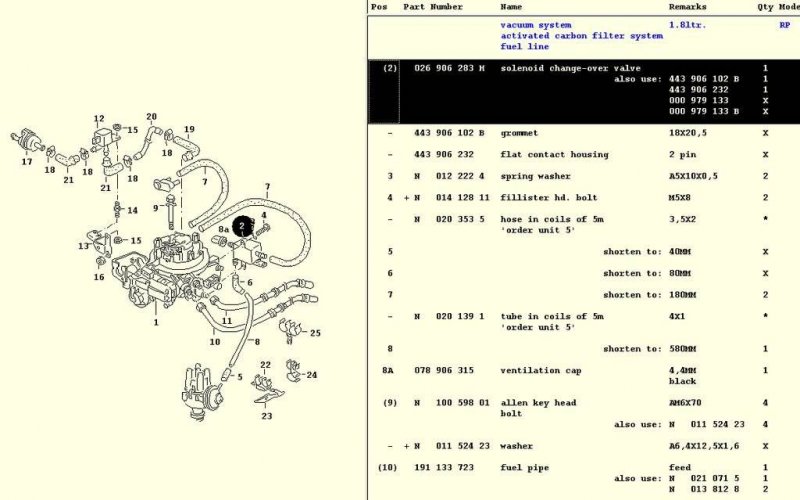Image resolution: width=800 pixels, height=500 pixels.
Task: Select part callout 25 clip in the diagram
Action: [315, 333]
